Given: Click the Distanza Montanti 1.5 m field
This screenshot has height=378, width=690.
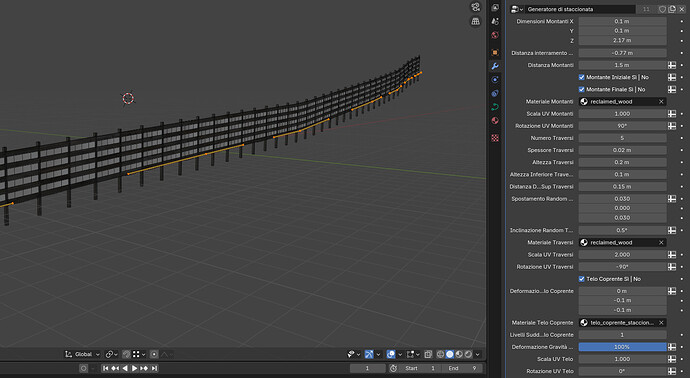Looking at the screenshot, I should (x=622, y=65).
